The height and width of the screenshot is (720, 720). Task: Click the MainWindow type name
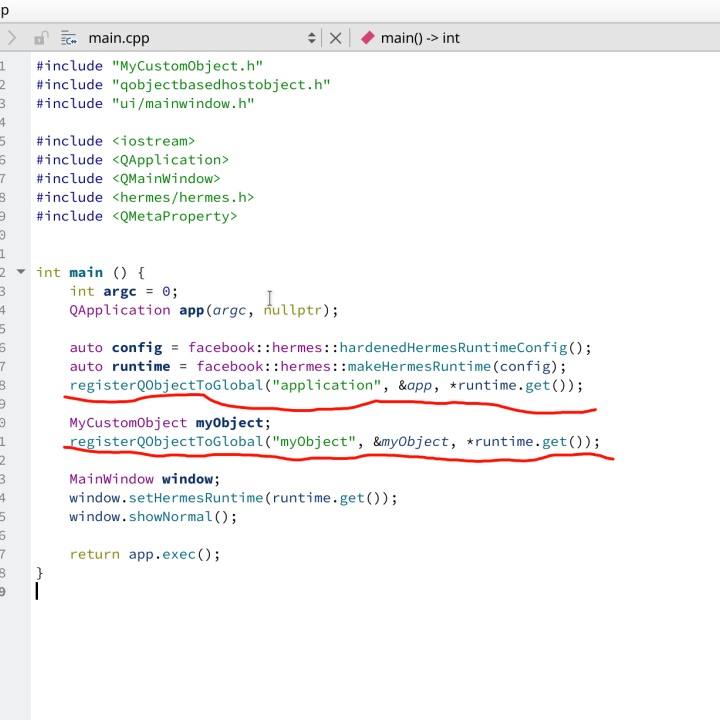point(112,479)
